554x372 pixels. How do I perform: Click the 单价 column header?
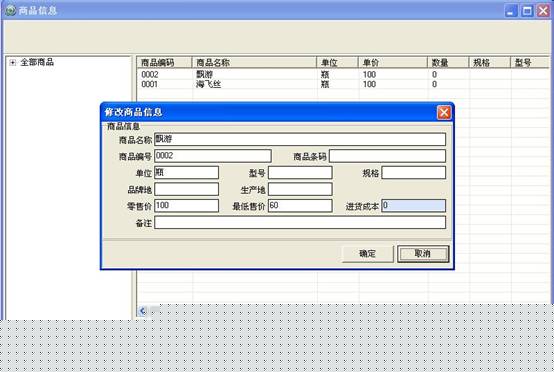coord(393,63)
